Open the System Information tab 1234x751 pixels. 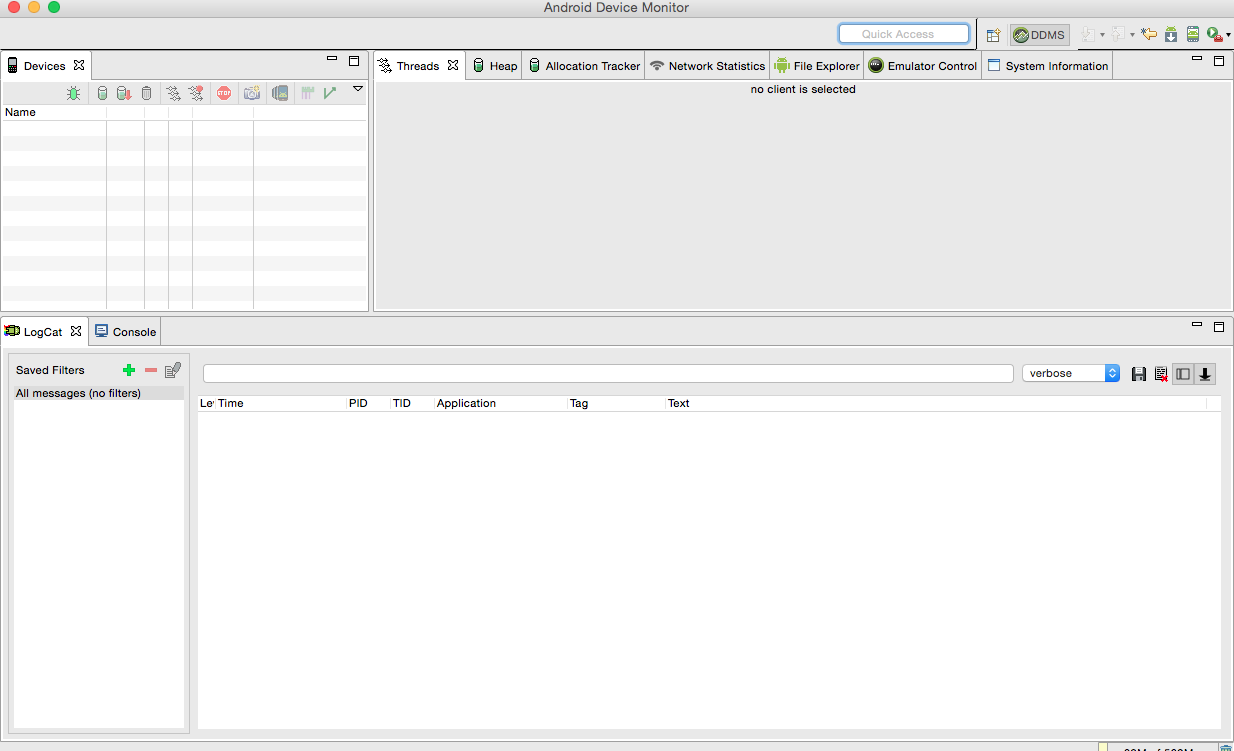(x=1047, y=66)
